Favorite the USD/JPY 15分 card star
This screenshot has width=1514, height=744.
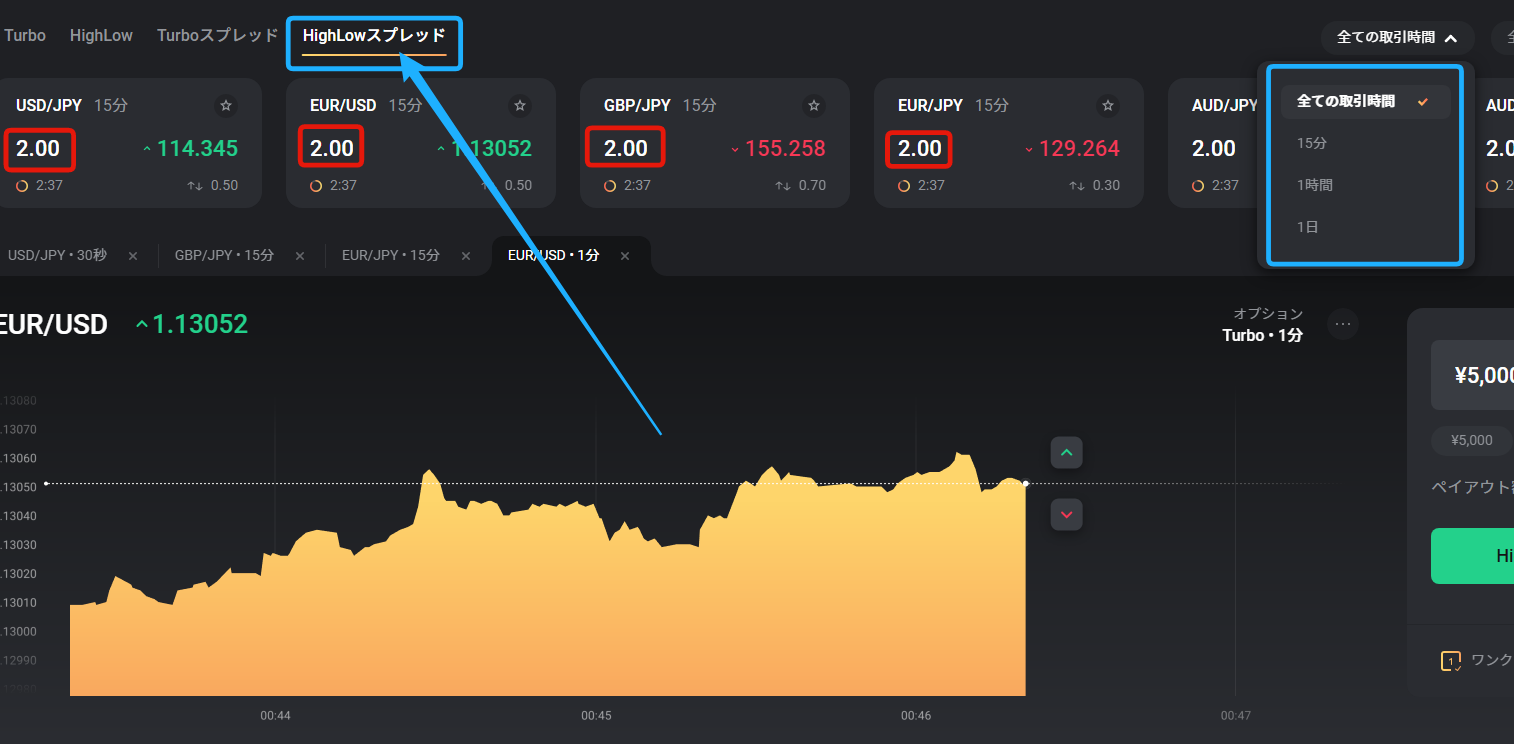point(226,105)
